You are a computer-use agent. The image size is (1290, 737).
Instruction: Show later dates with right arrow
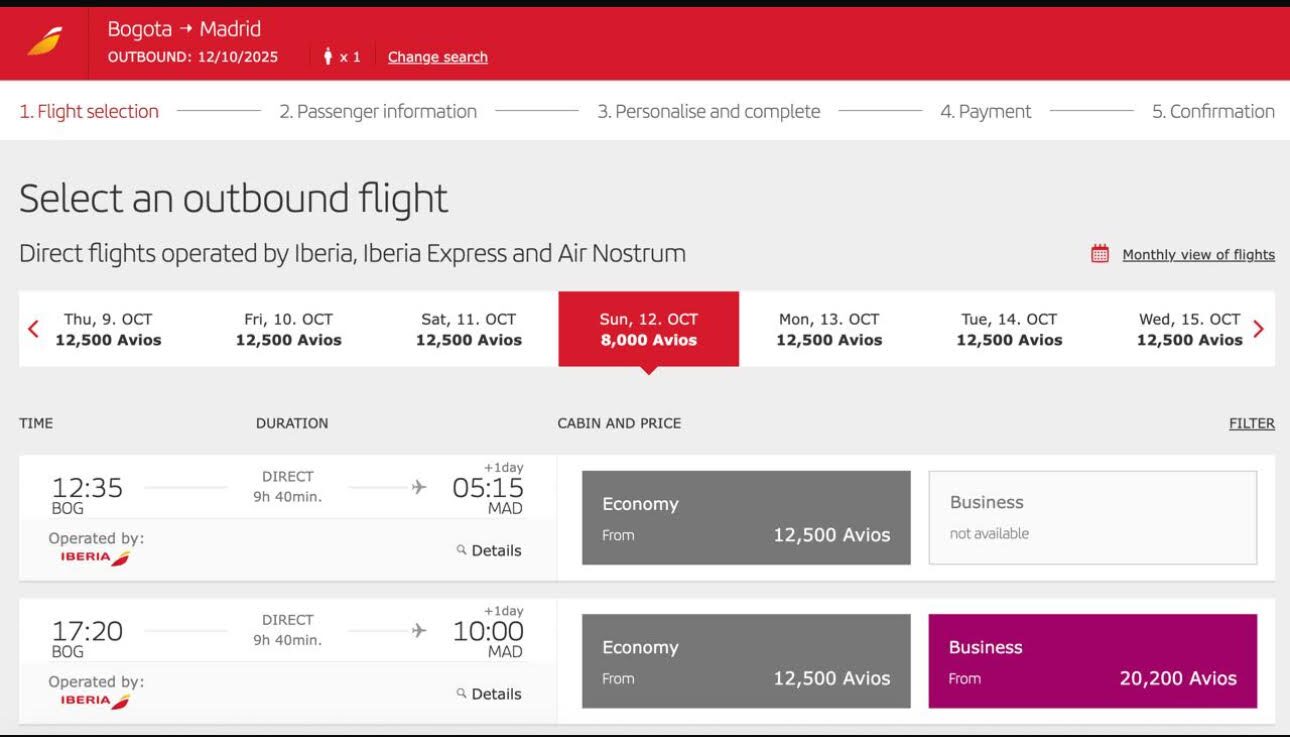coord(1258,329)
